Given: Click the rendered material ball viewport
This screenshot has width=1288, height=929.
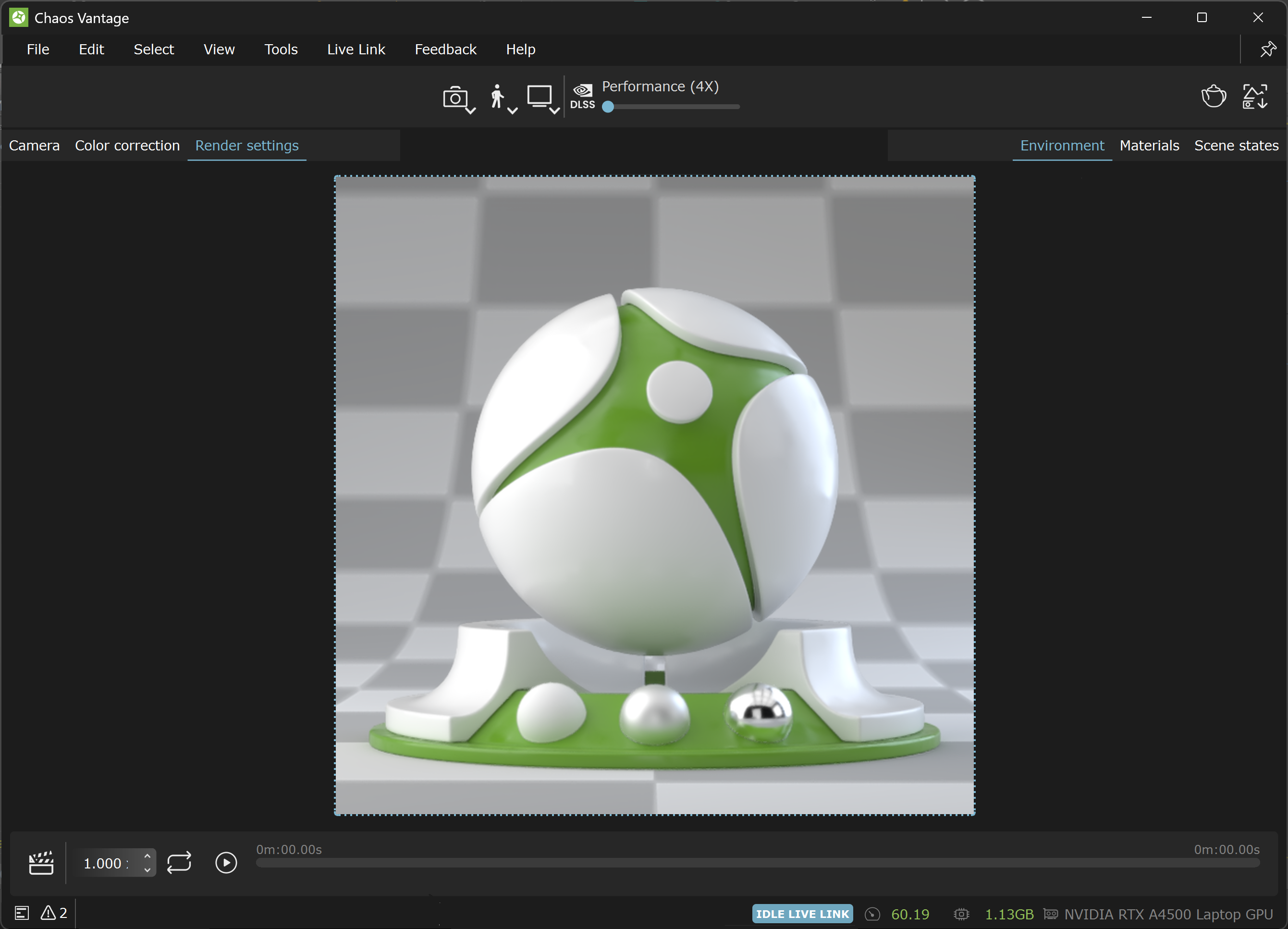Looking at the screenshot, I should pyautogui.click(x=654, y=495).
